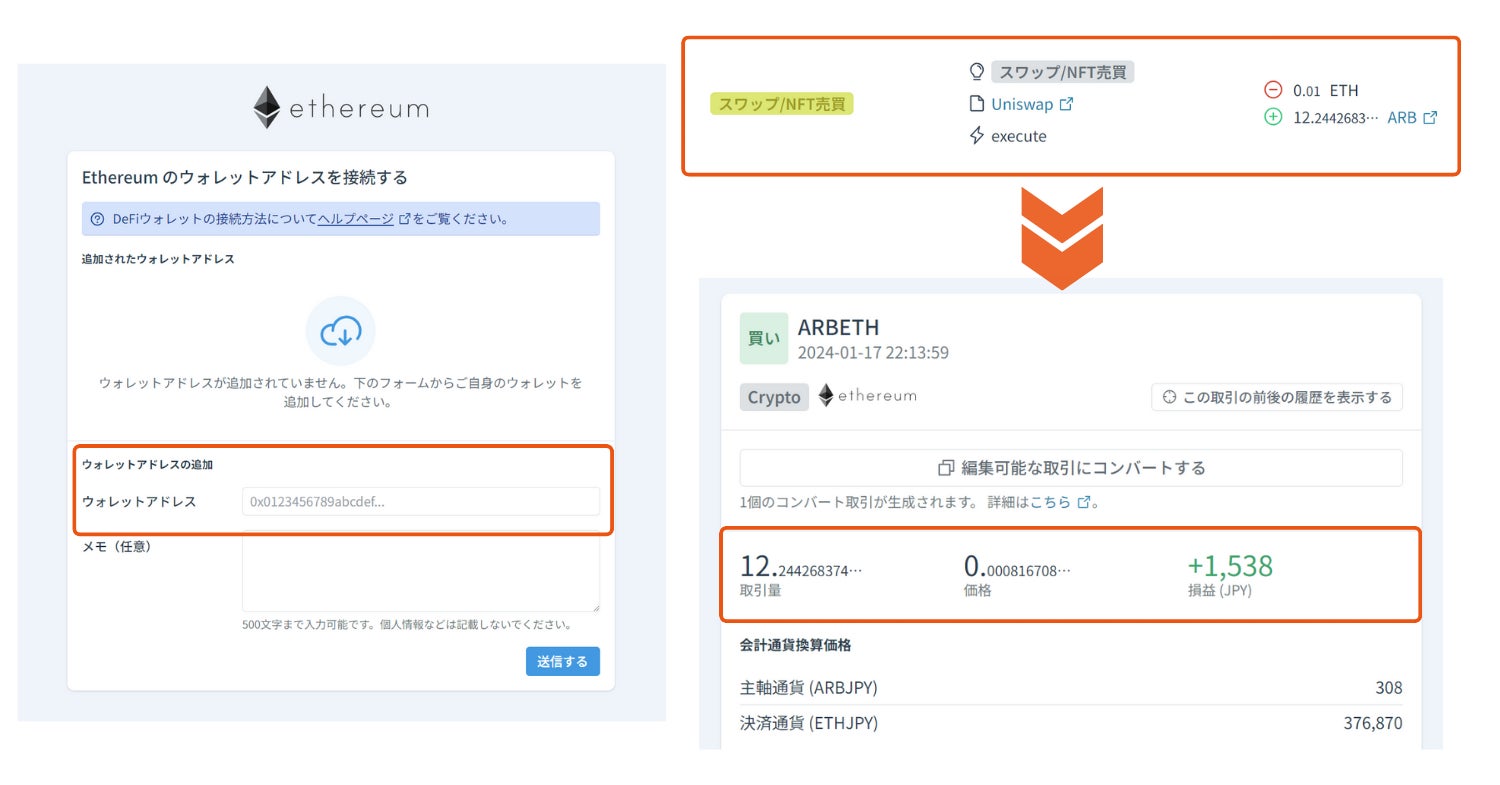The image size is (1500, 785).
Task: Open the Uniswap link
Action: (x=1022, y=104)
